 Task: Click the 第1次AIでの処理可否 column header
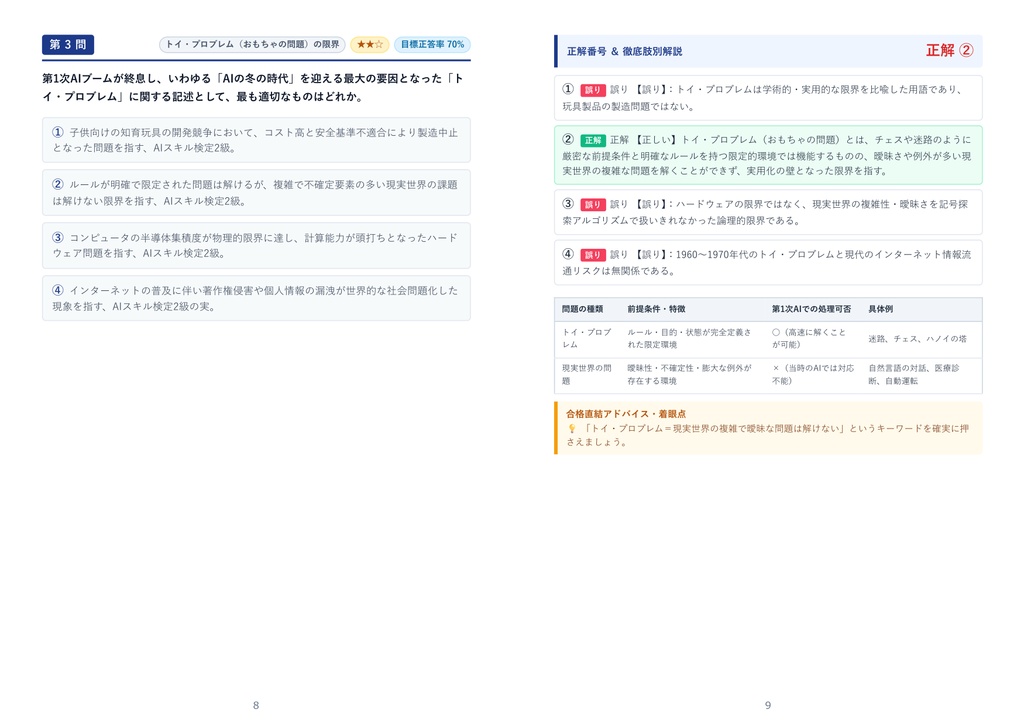point(811,309)
